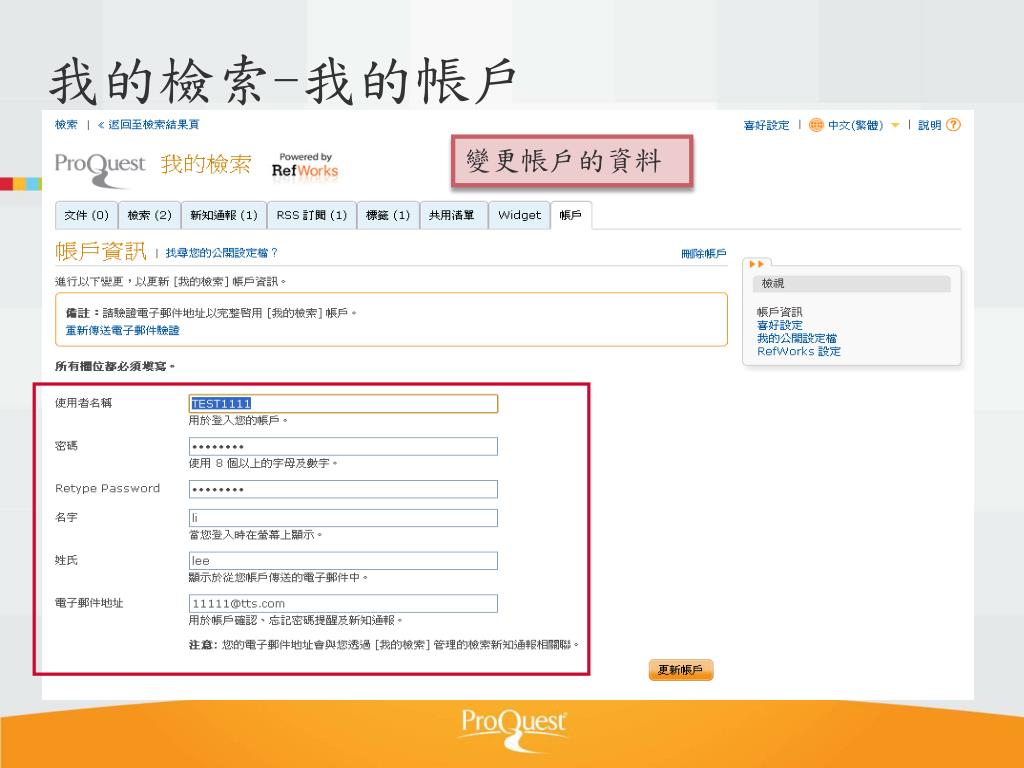Click 帳戶資訊 in the side panel
Viewport: 1024px width, 768px height.
point(780,312)
